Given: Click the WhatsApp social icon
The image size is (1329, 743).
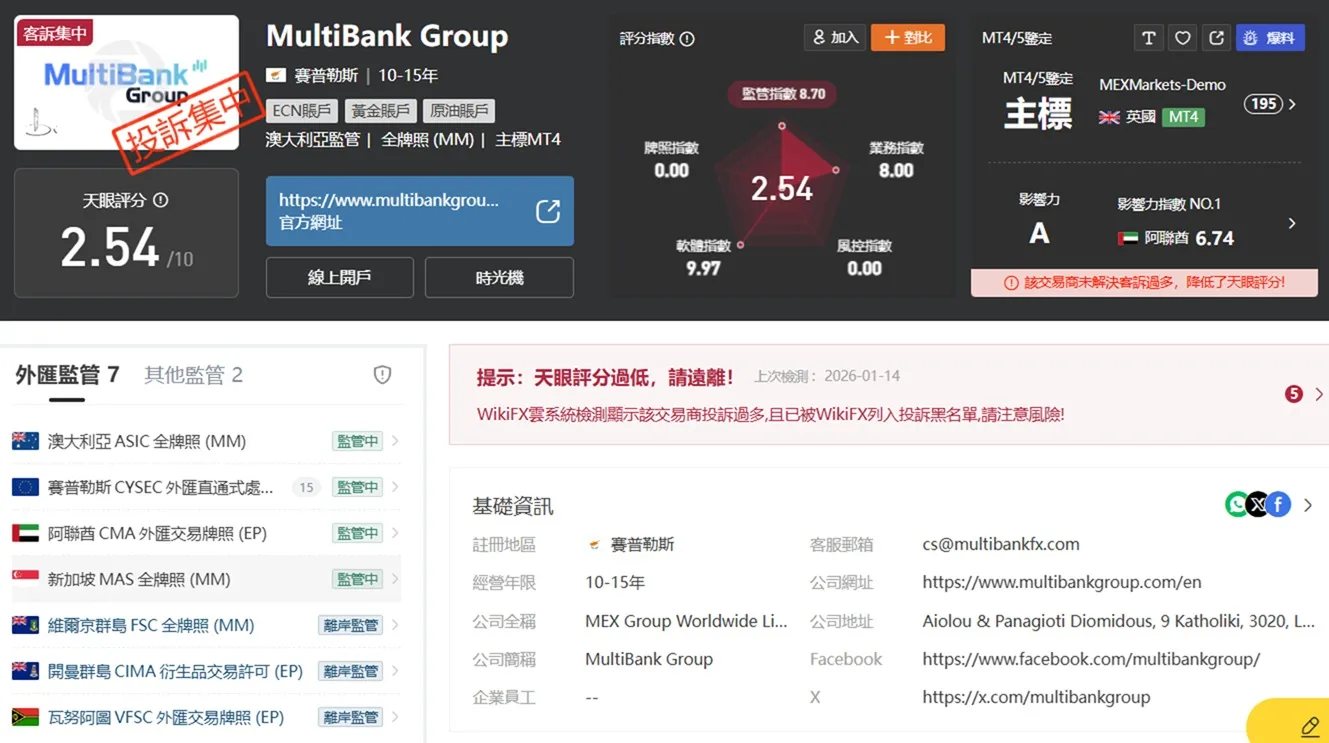Looking at the screenshot, I should [x=1237, y=505].
